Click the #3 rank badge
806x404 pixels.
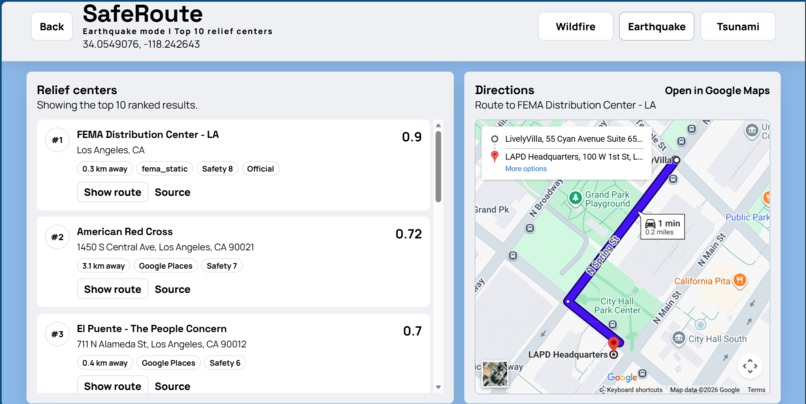(x=57, y=334)
